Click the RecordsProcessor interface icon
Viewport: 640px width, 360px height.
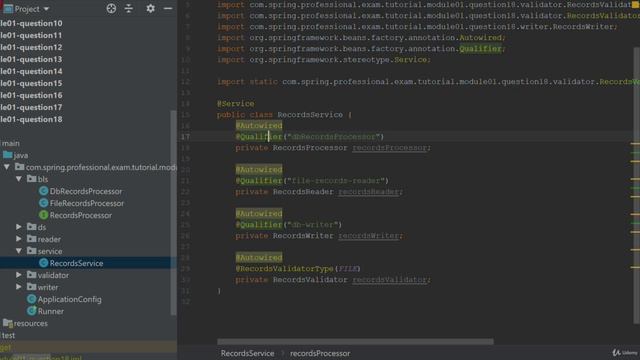43,215
